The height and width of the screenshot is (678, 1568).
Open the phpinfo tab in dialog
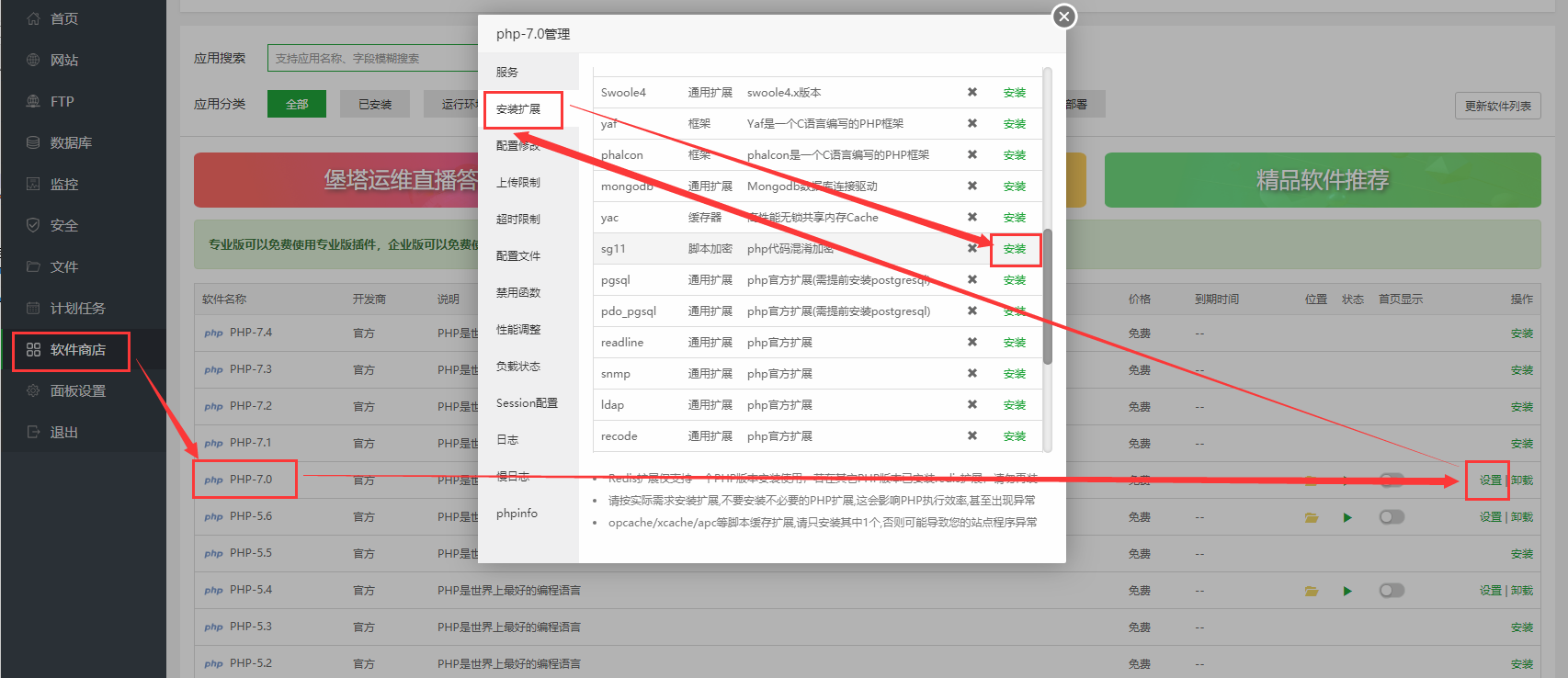(x=517, y=514)
